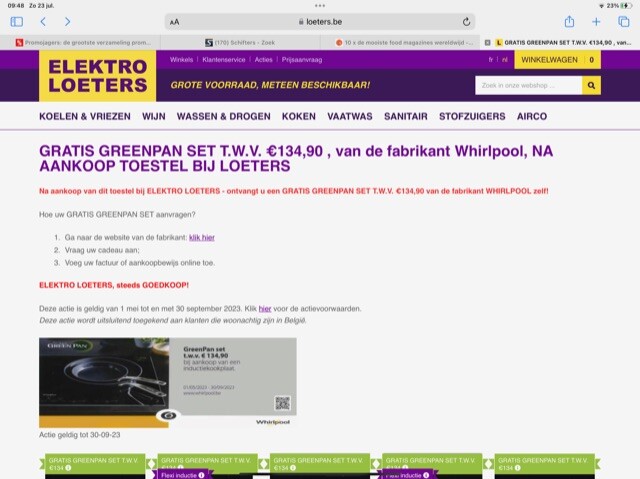Open the 'hier' actievoorwaarden link
This screenshot has height=479, width=640.
(265, 309)
